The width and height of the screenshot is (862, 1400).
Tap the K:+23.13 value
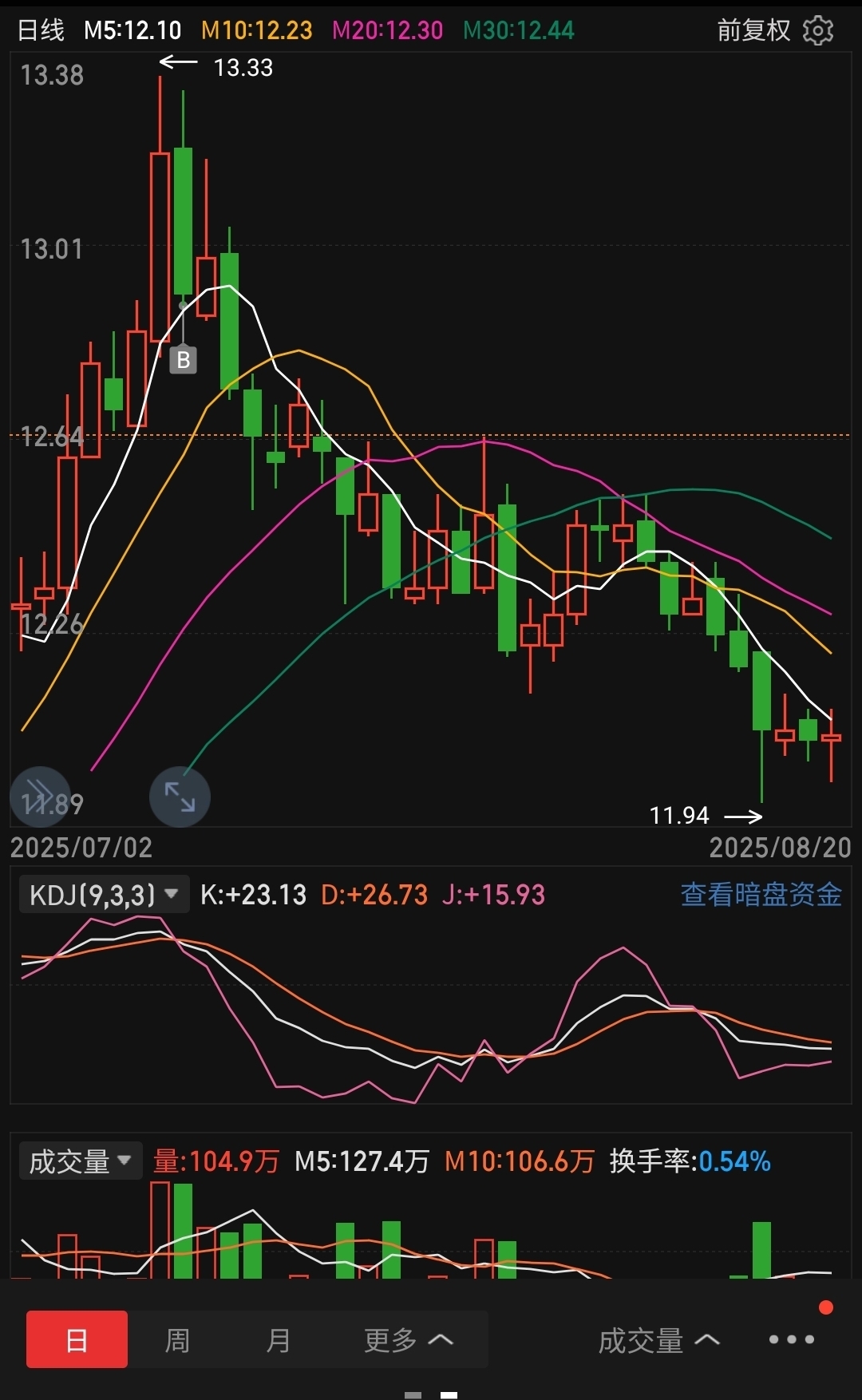[253, 895]
